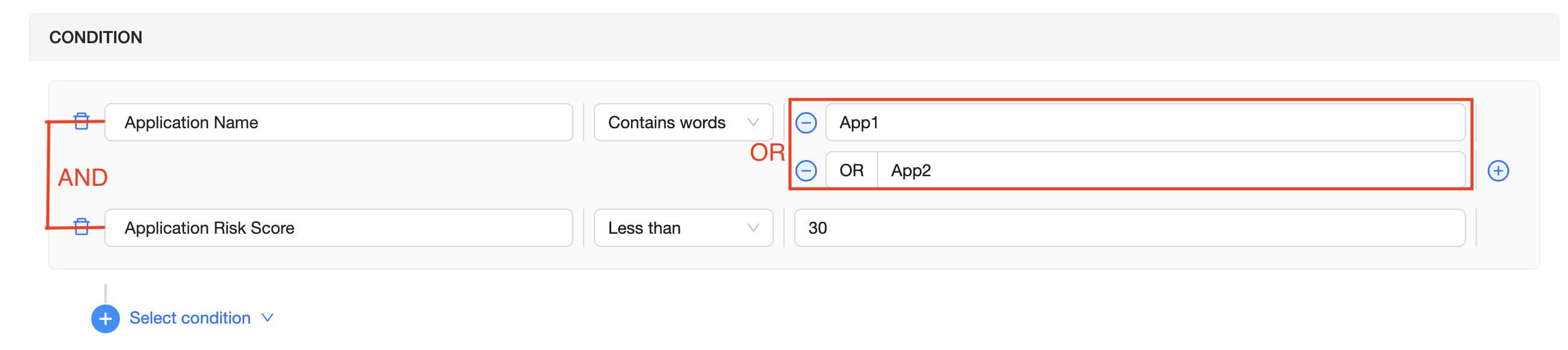Click the CONDITION section header

tap(95, 38)
